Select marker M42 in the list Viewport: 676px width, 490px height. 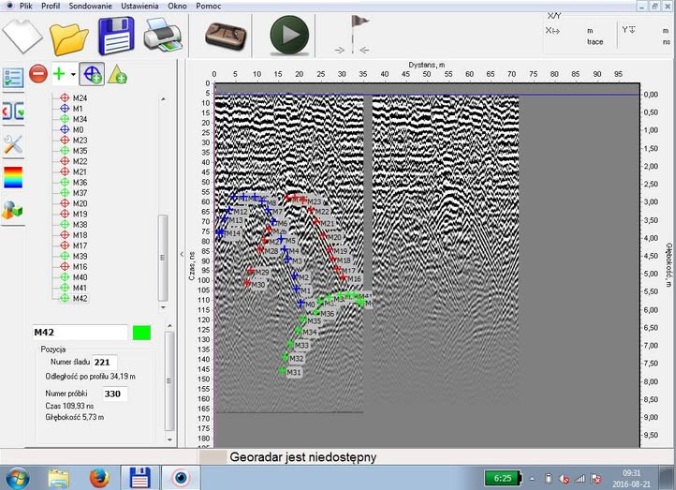80,298
